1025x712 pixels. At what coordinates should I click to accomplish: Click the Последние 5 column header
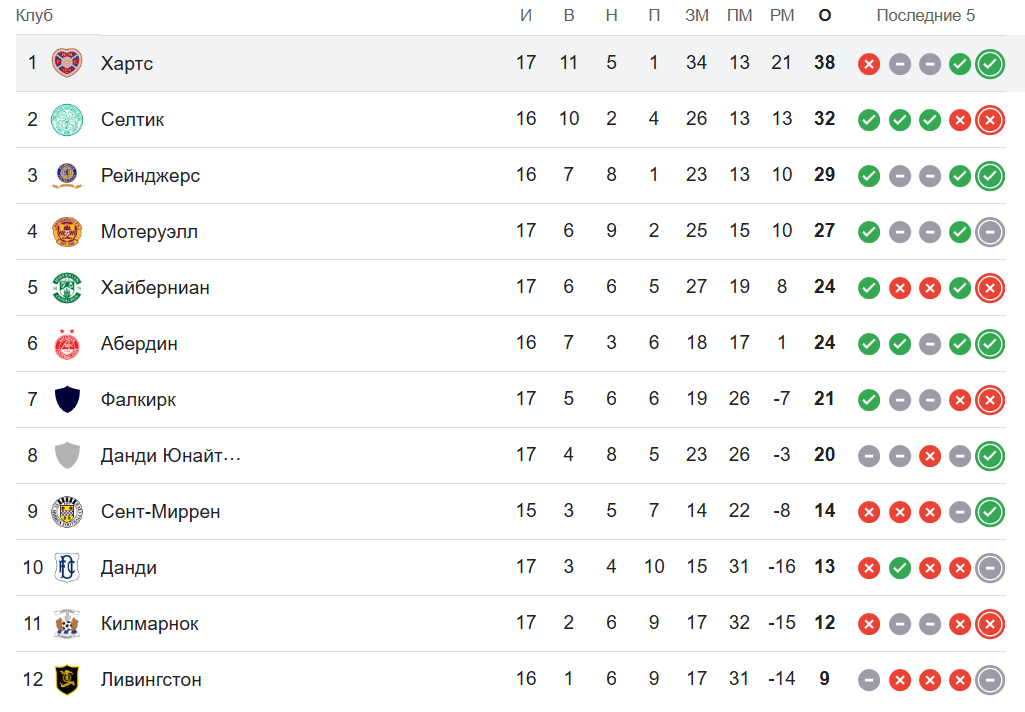925,15
